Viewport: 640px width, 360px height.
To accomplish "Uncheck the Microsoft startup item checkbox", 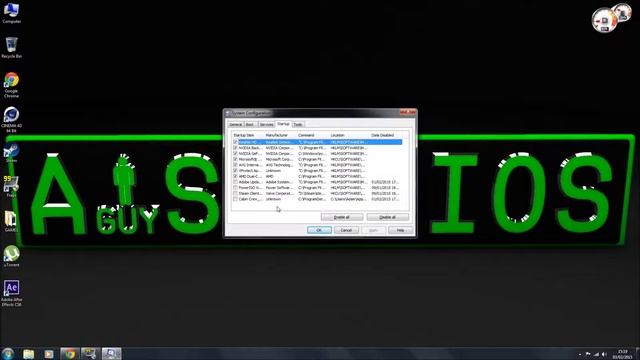I will 235,159.
